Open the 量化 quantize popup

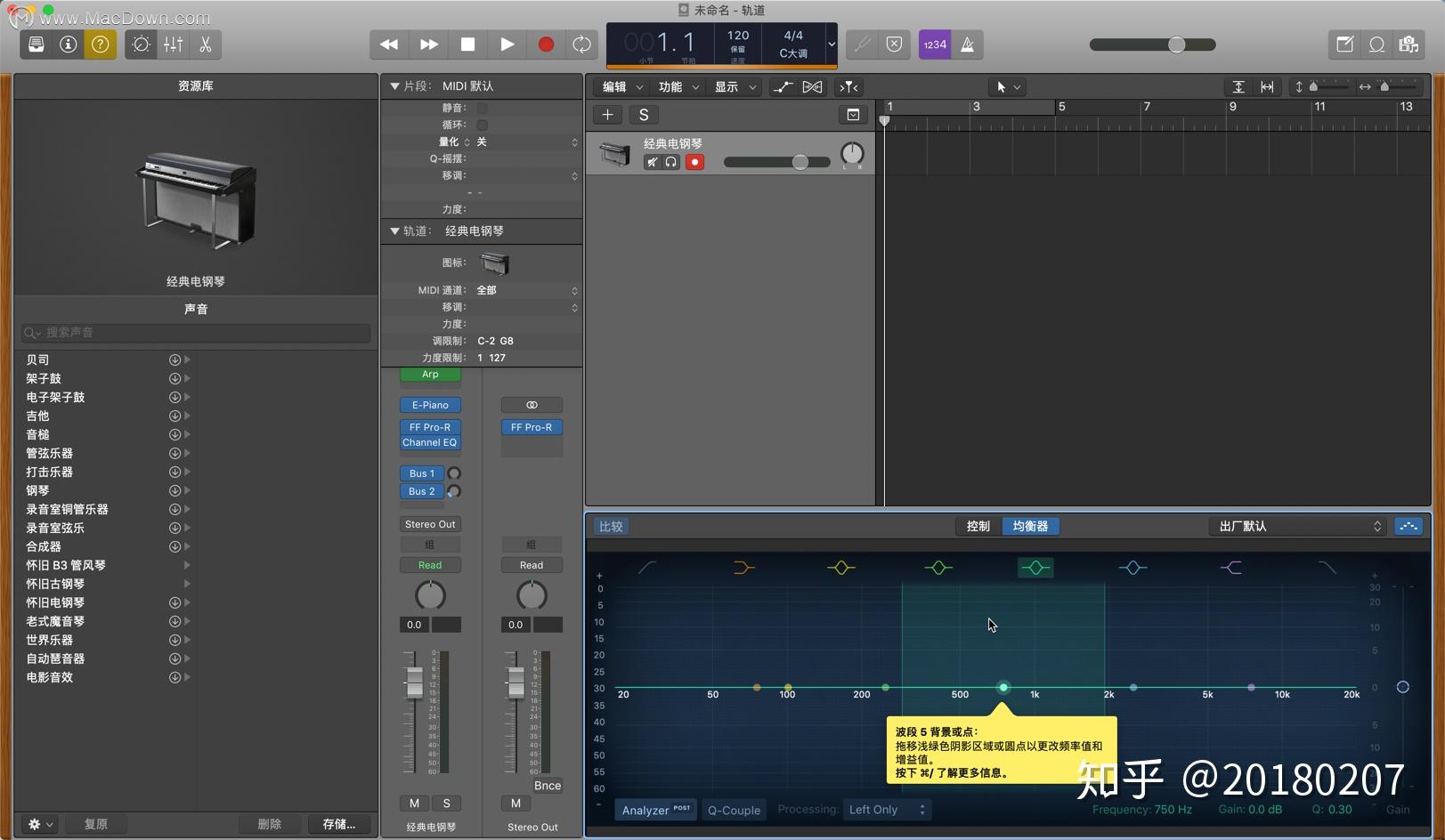(527, 142)
